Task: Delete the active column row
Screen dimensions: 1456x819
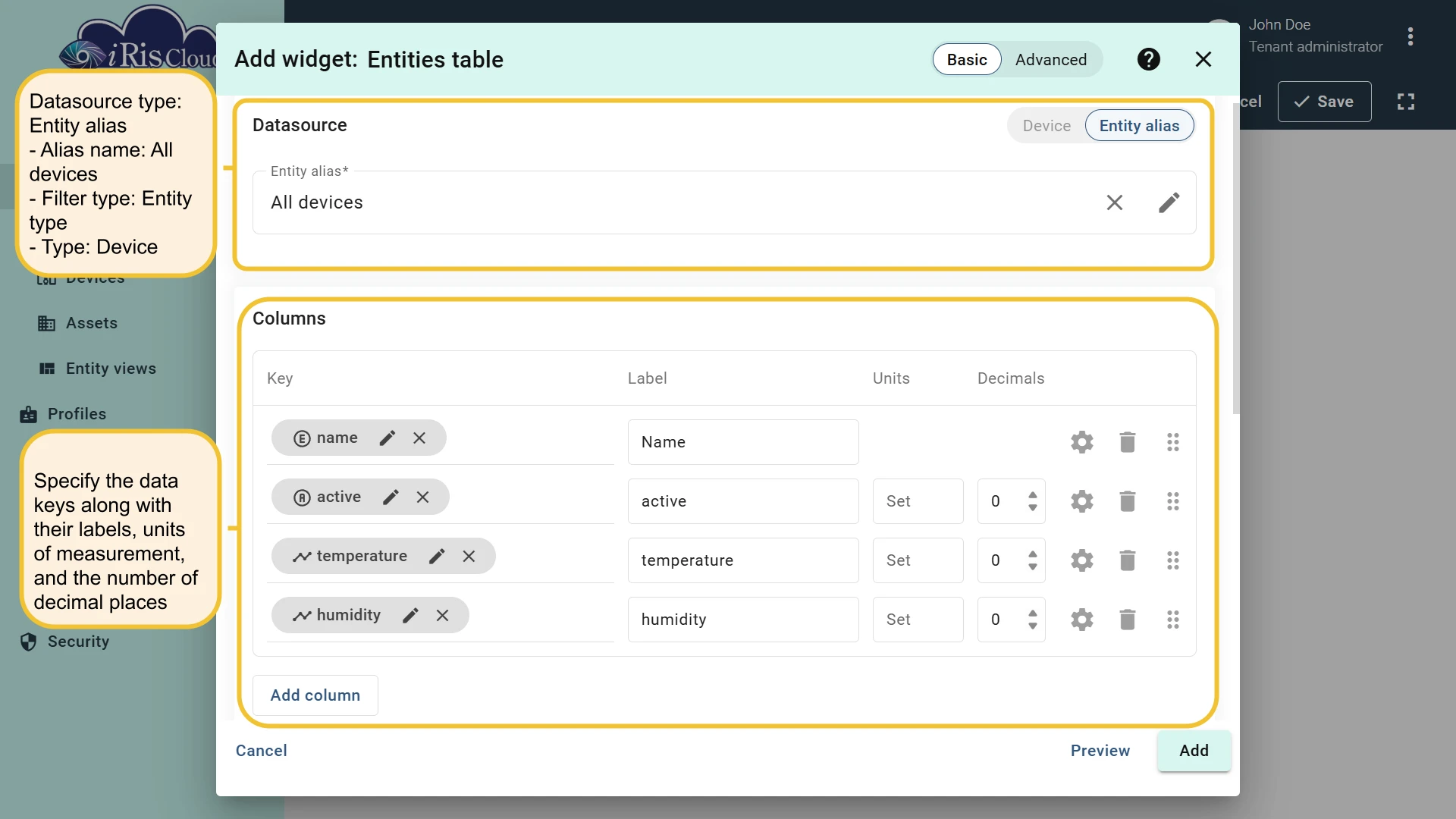Action: pyautogui.click(x=1128, y=501)
